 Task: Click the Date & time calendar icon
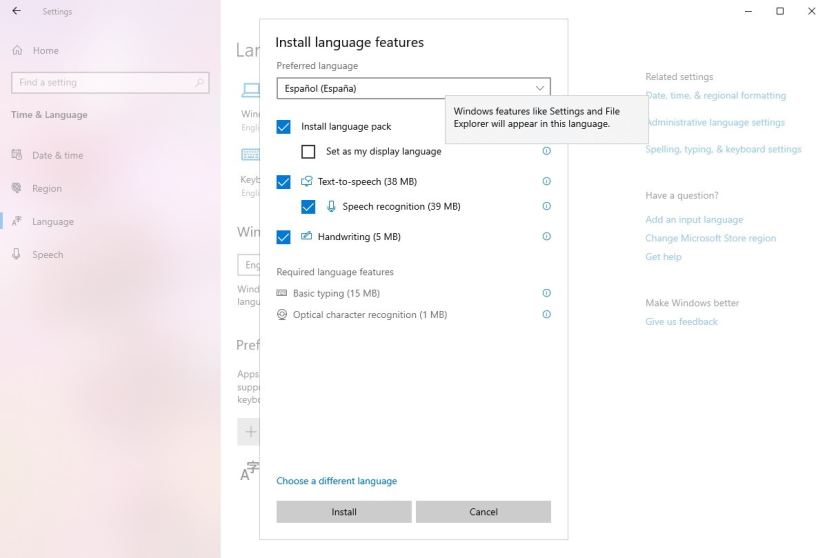tap(17, 155)
